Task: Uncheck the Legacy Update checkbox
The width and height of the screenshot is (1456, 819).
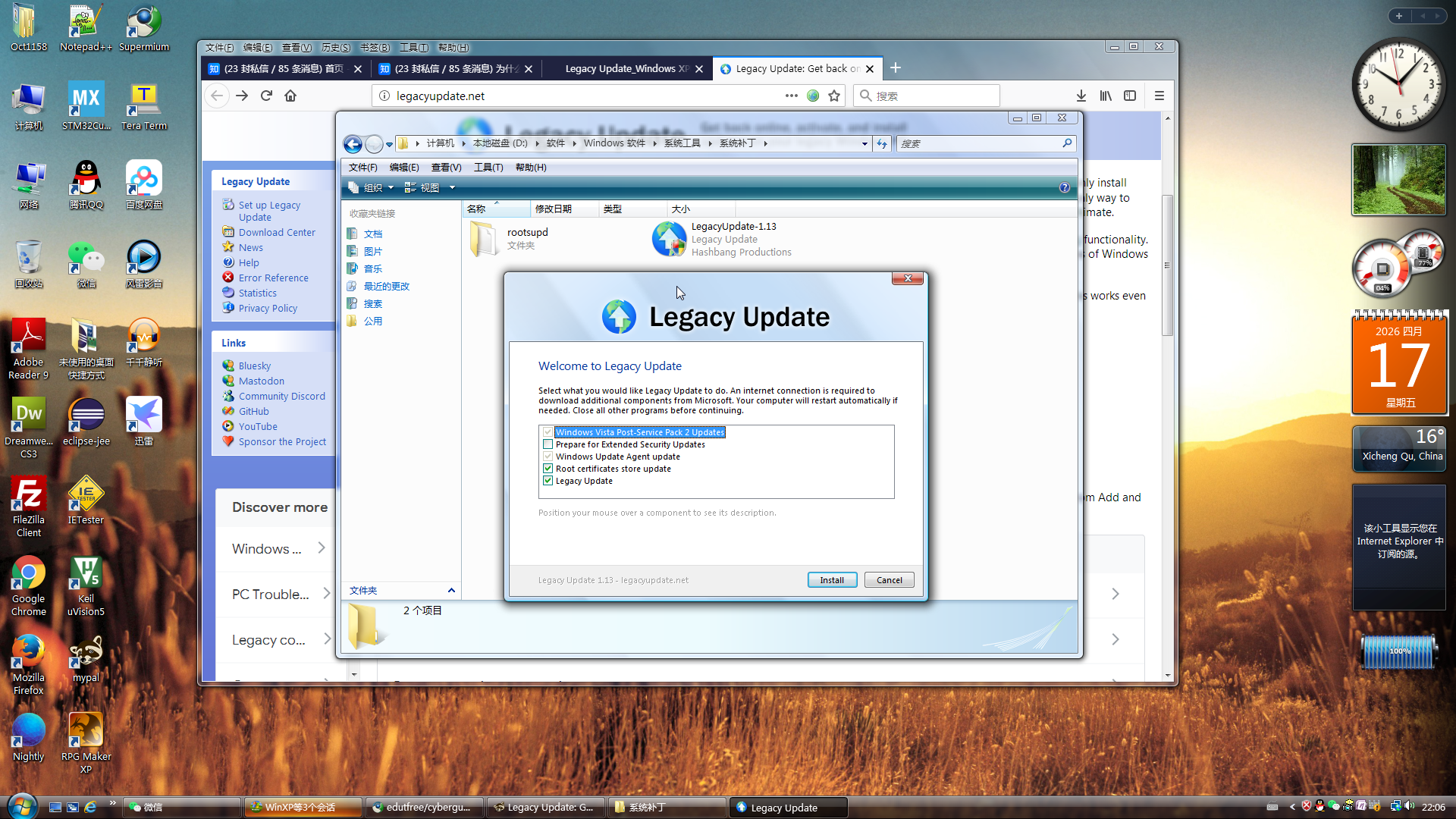Action: pyautogui.click(x=548, y=481)
